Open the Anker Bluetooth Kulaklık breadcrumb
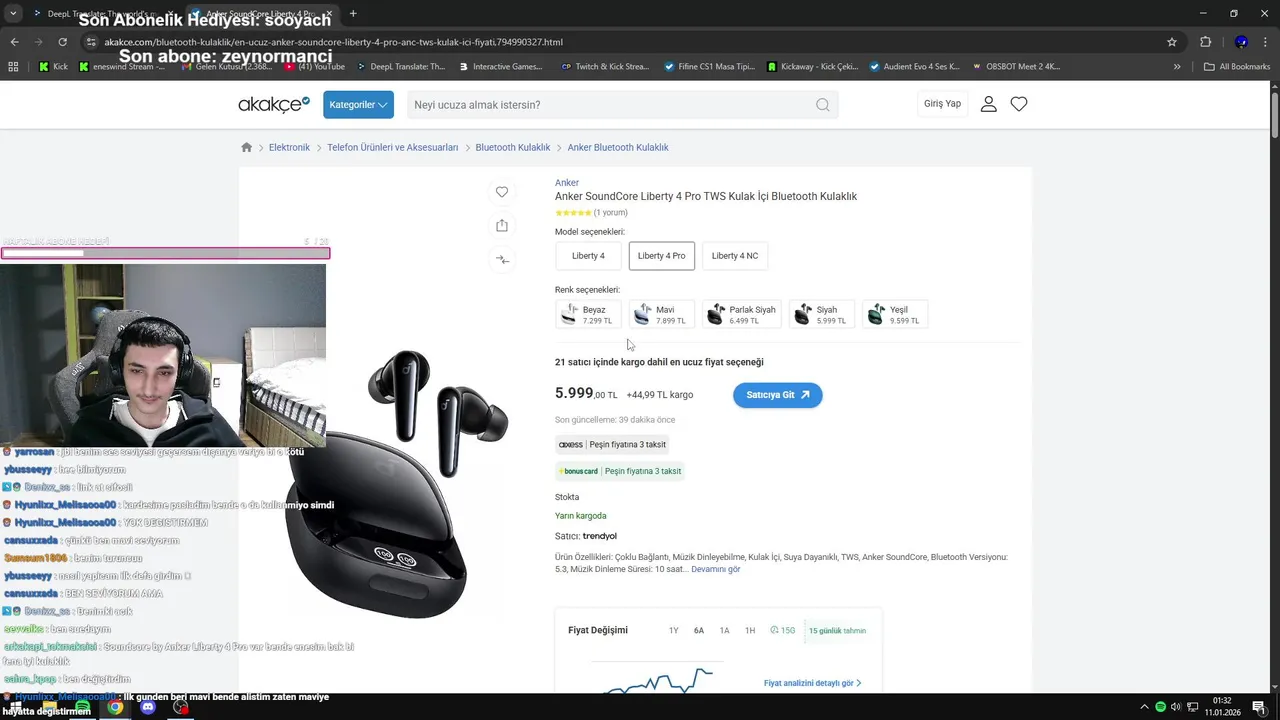Viewport: 1280px width, 720px height. click(x=618, y=147)
